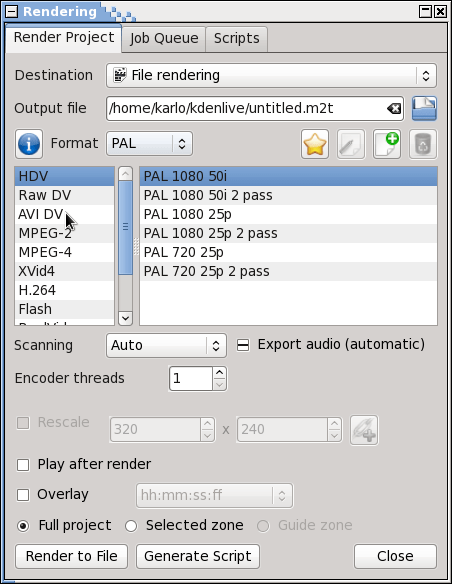Switch to the Job Queue tab
452x584 pixels.
click(x=164, y=38)
